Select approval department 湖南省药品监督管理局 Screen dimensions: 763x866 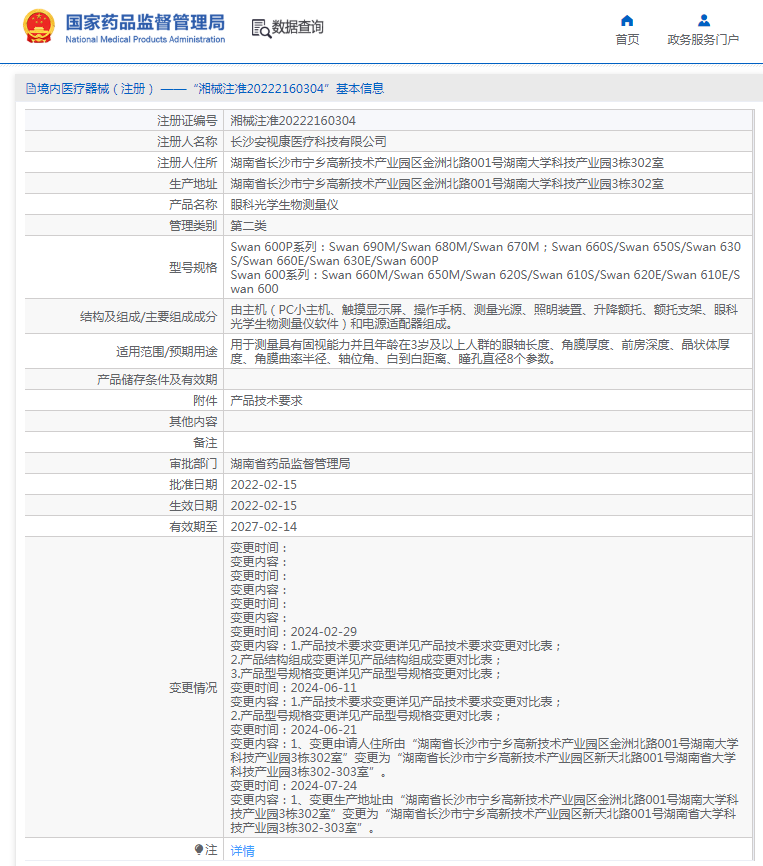pyautogui.click(x=290, y=463)
